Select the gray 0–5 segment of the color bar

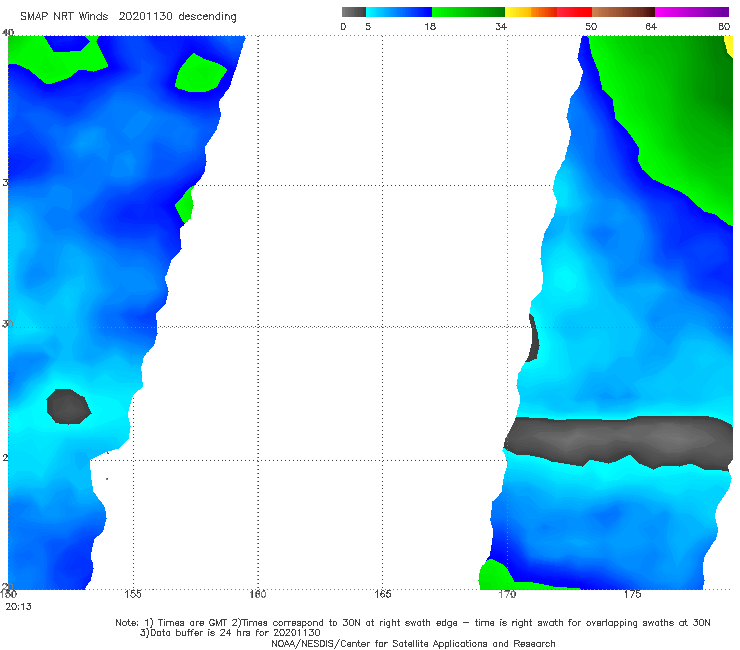click(354, 12)
